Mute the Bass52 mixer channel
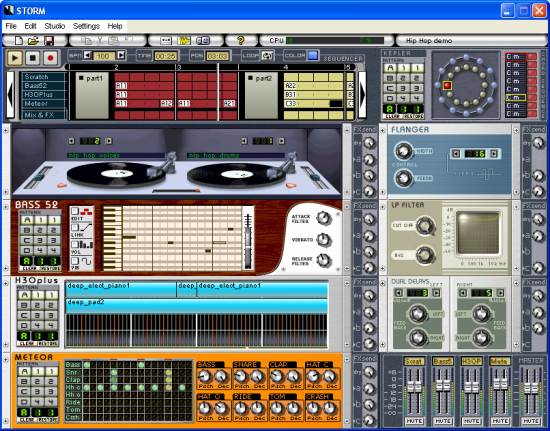 tap(443, 421)
